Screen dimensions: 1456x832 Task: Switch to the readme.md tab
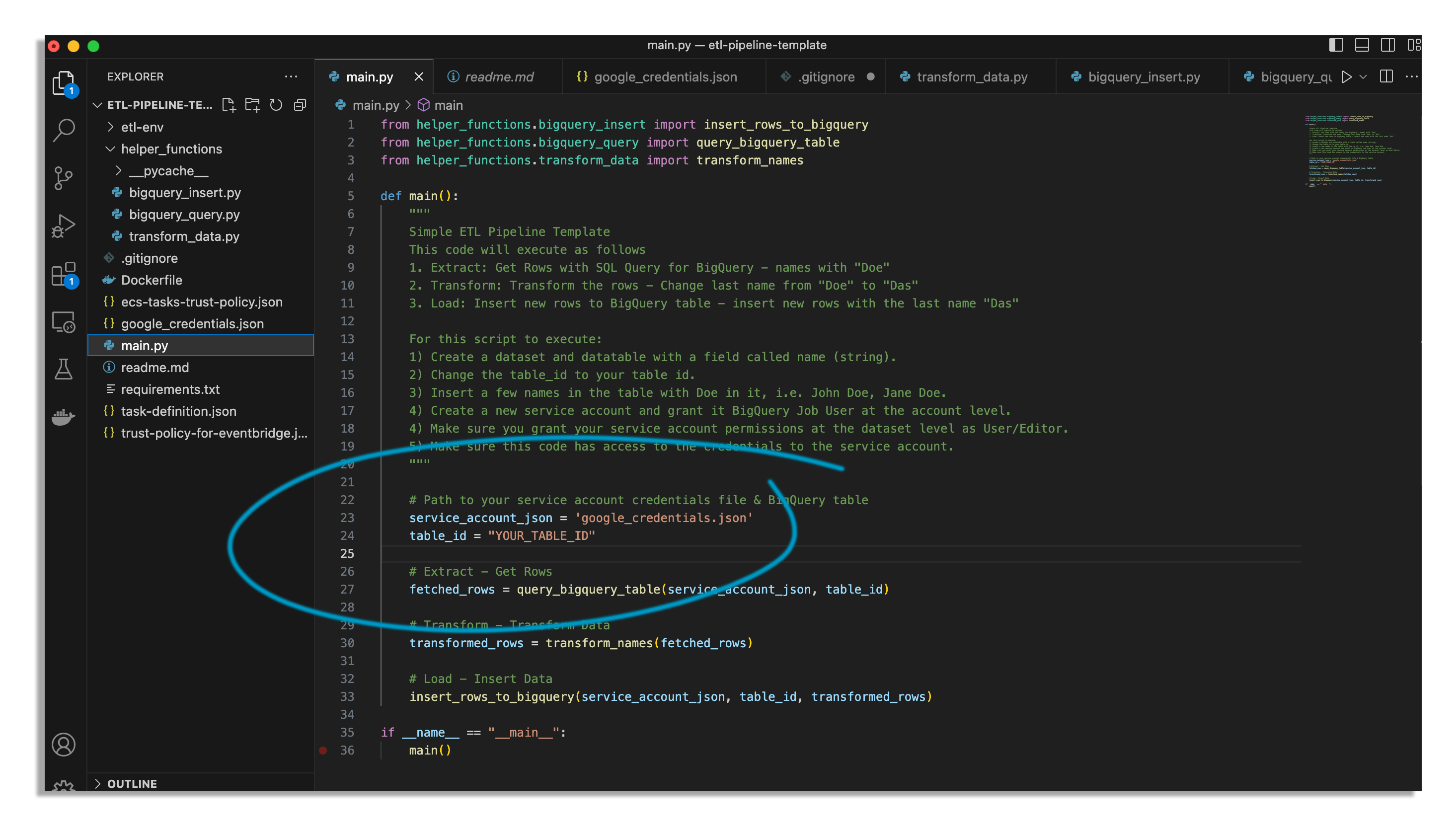click(x=498, y=76)
